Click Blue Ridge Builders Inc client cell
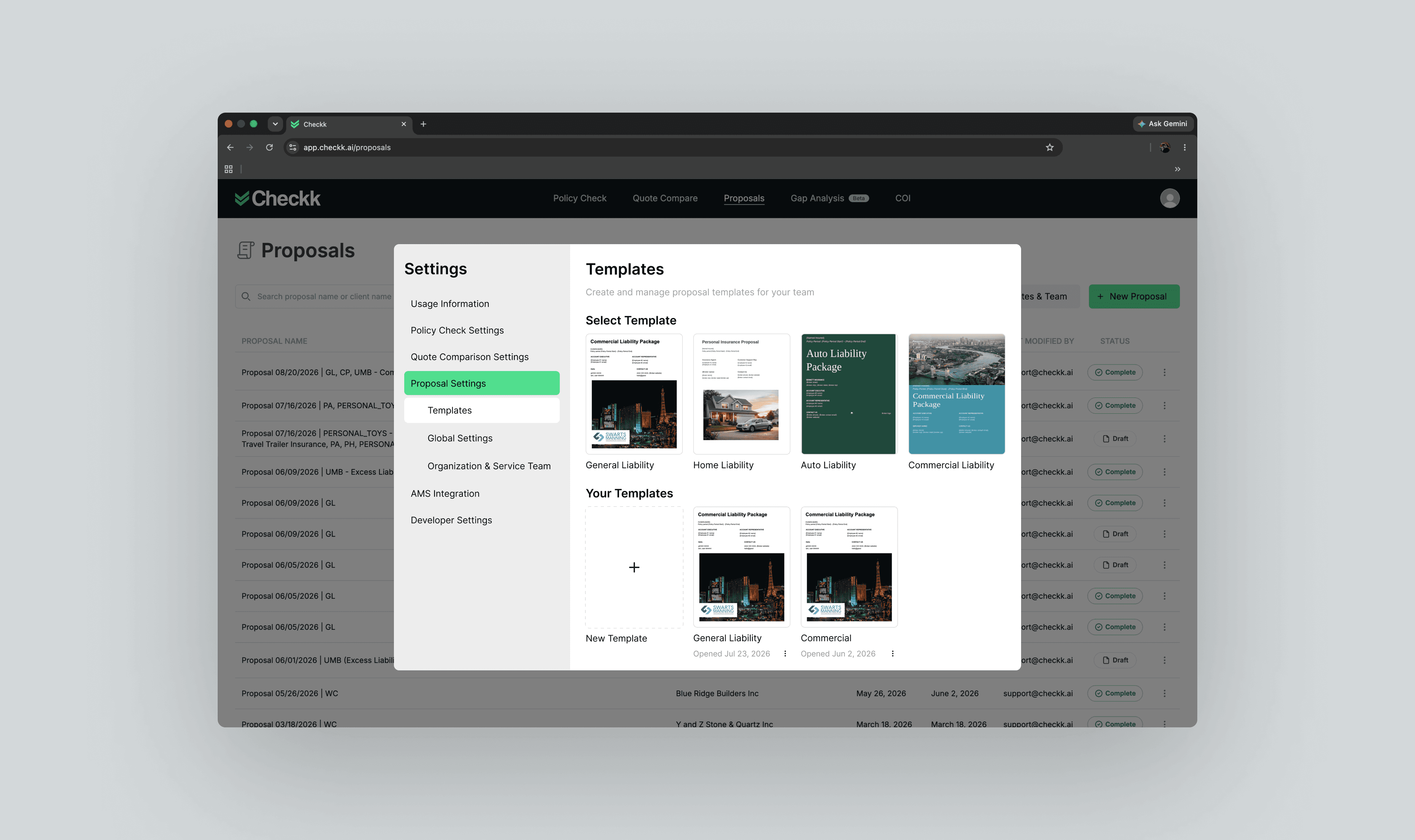The height and width of the screenshot is (840, 1415). (x=717, y=693)
